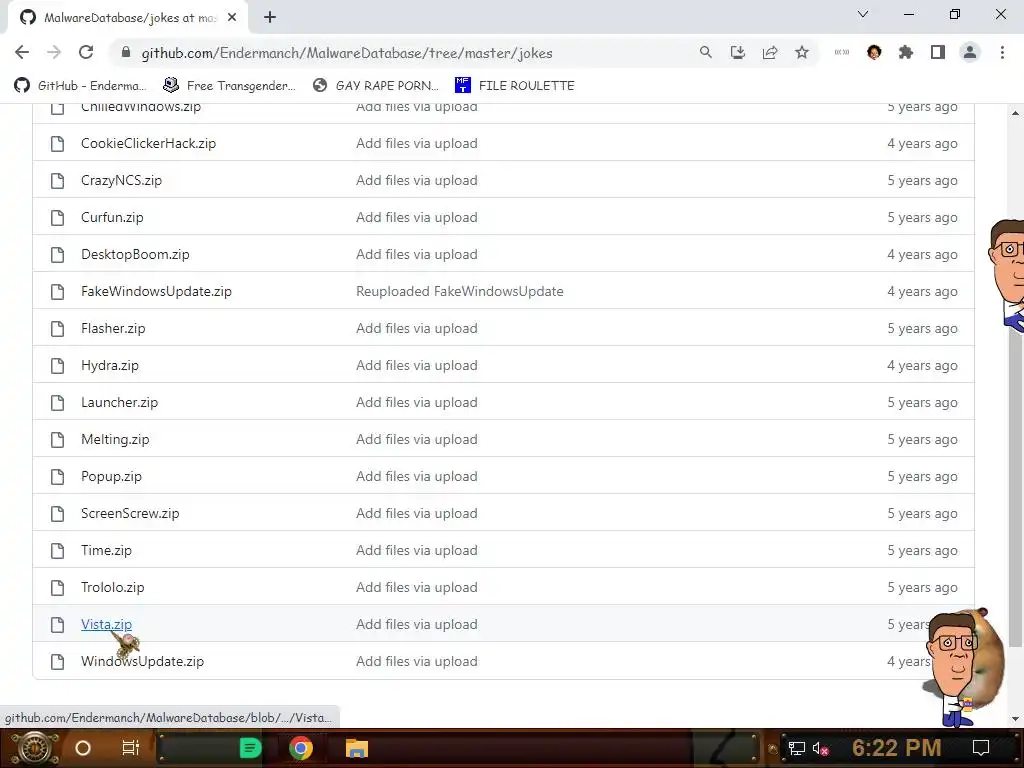Open File Explorer from the taskbar

point(357,748)
